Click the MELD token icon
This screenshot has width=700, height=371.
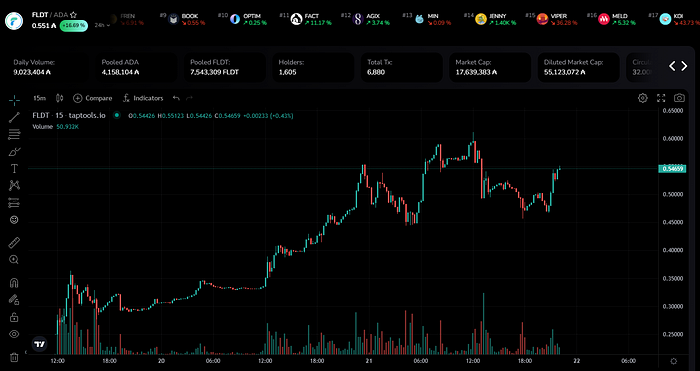(604, 19)
